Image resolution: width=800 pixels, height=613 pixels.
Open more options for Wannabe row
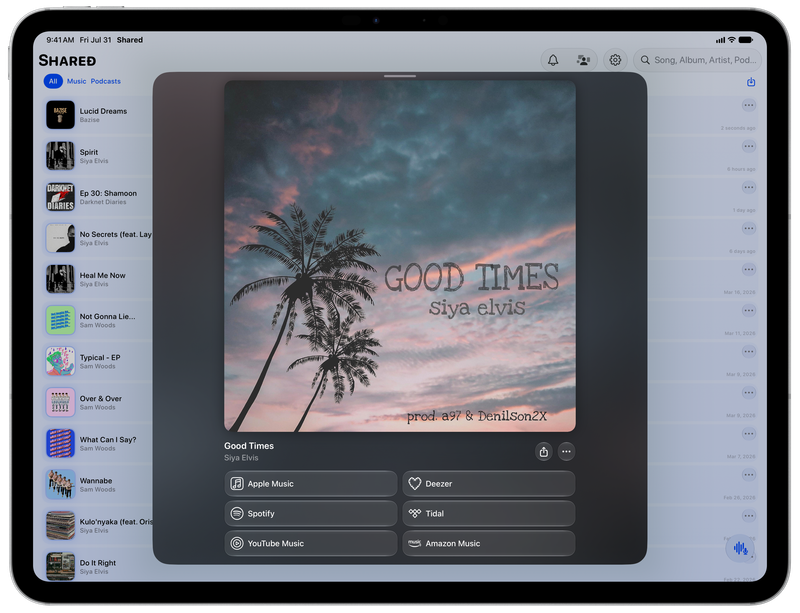click(748, 475)
